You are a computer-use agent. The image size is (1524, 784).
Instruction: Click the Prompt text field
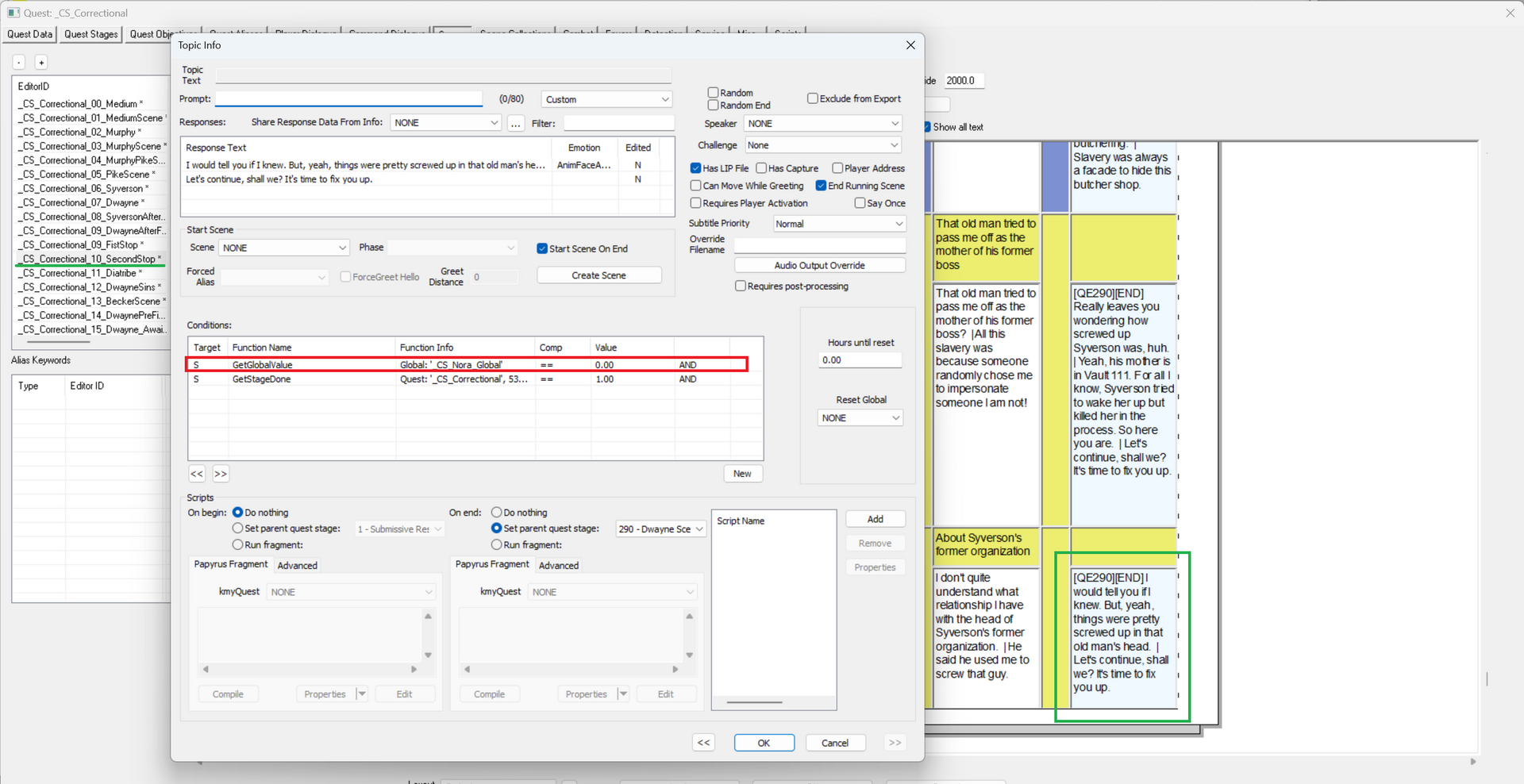349,98
